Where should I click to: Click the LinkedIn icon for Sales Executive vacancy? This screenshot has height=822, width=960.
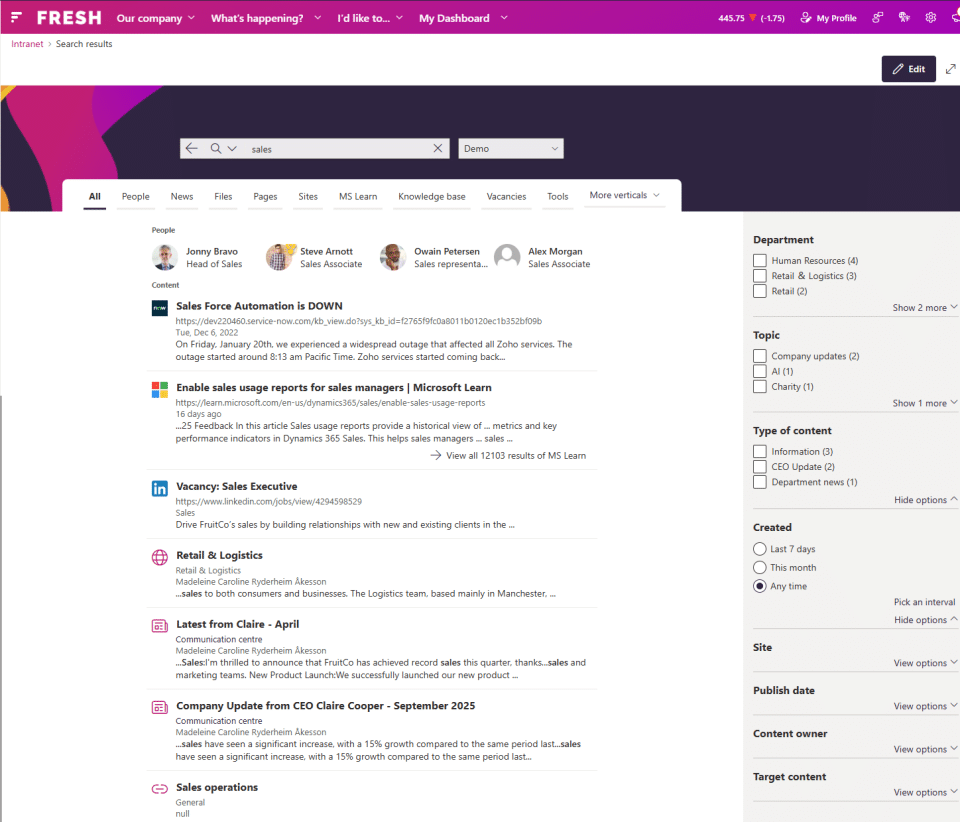pos(160,489)
